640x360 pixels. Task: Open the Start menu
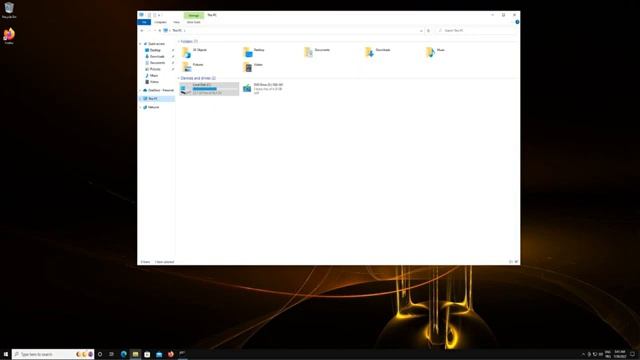coord(6,354)
